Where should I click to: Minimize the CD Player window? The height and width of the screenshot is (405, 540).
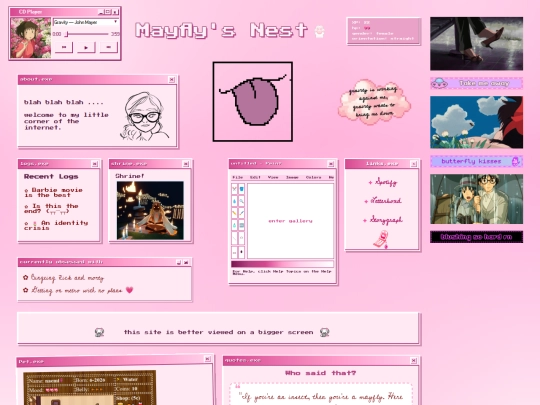[x=101, y=12]
